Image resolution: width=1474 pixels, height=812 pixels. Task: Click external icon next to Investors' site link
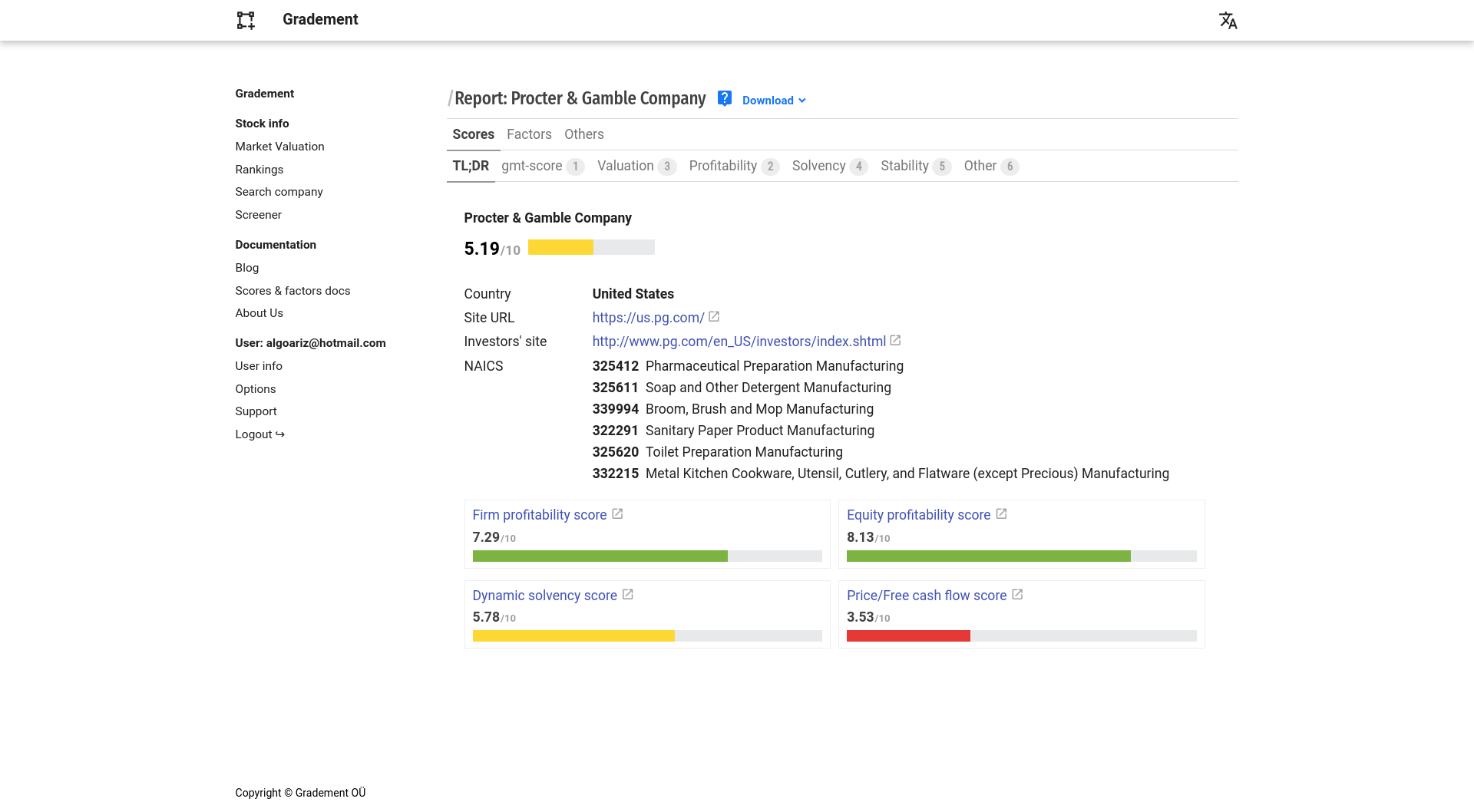click(x=895, y=341)
